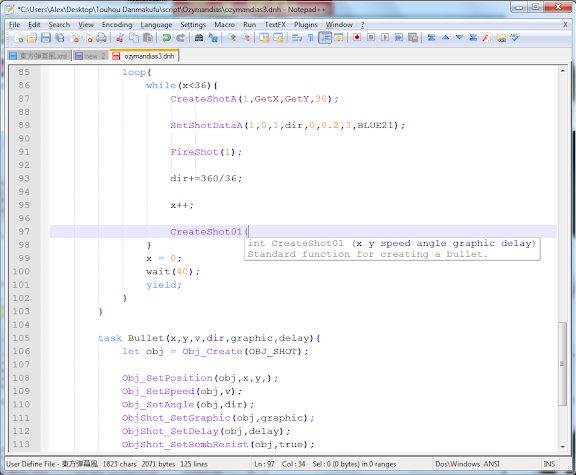Click 'Ln : 97' in status bar
576x475 pixels.
(264, 464)
